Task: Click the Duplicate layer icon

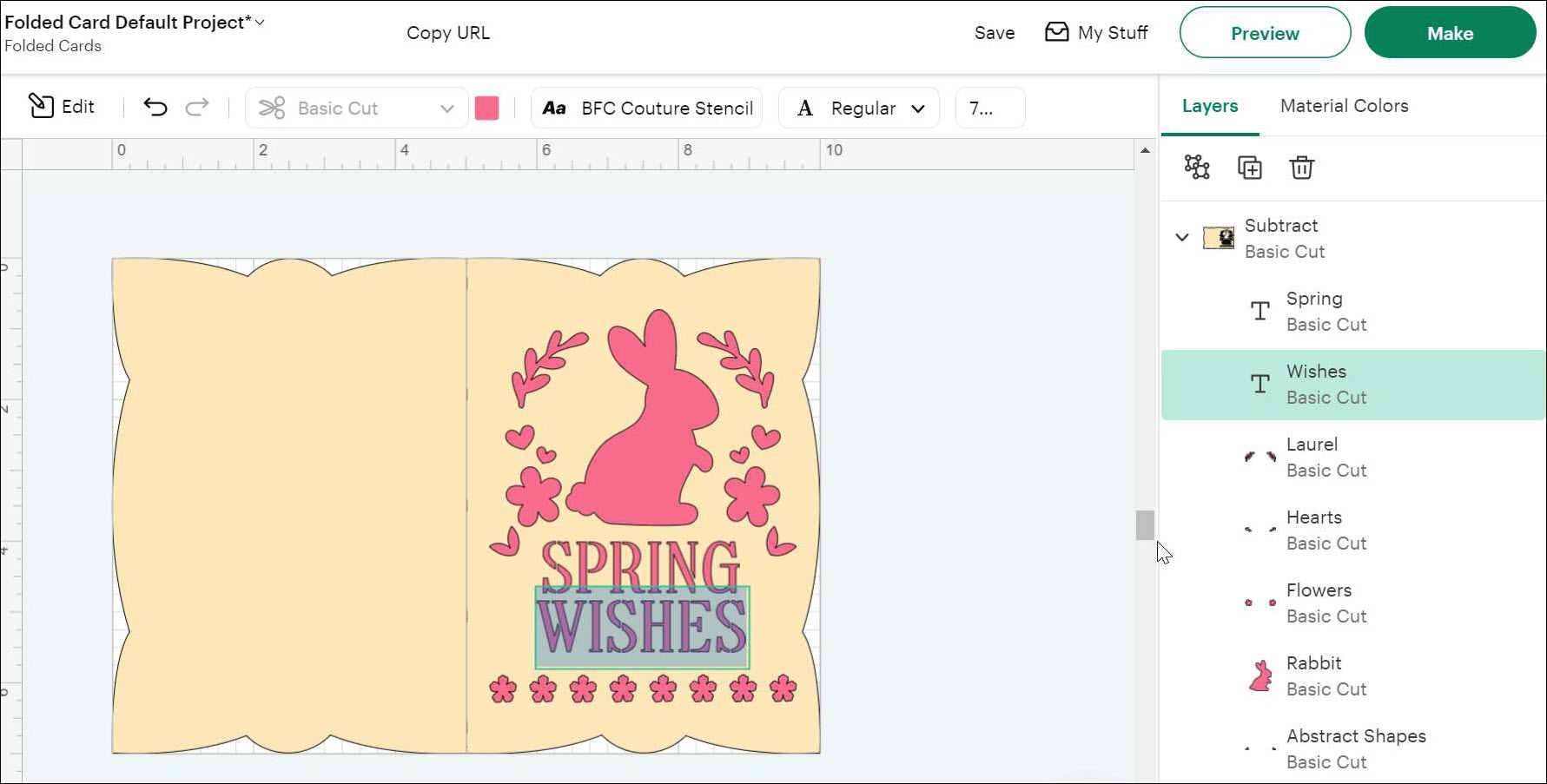Action: [1249, 167]
